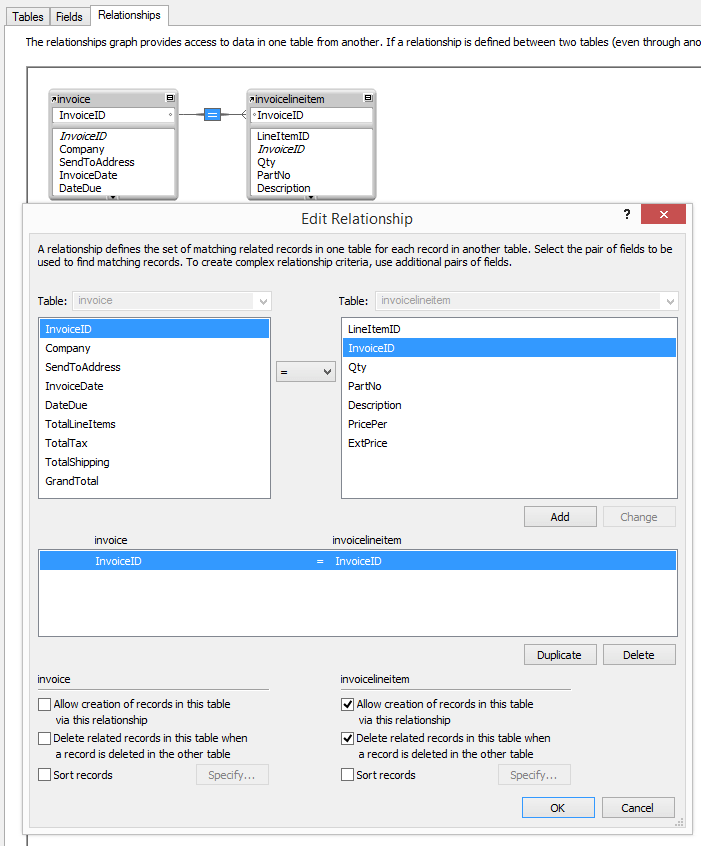Screen dimensions: 701x846
Task: Open the right Table dropdown showing invoicelineitem
Action: point(527,301)
